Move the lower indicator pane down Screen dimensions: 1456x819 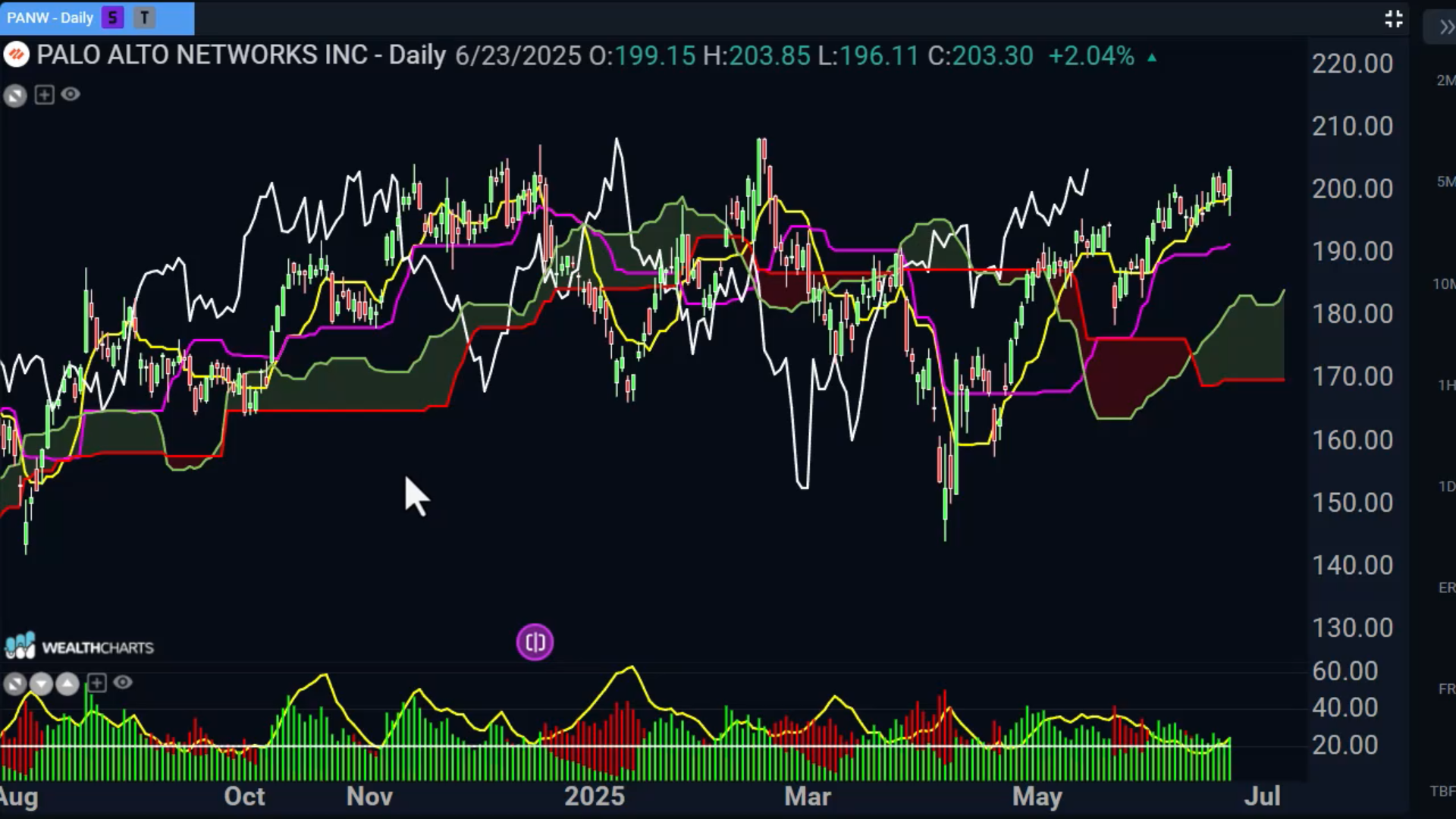point(41,685)
